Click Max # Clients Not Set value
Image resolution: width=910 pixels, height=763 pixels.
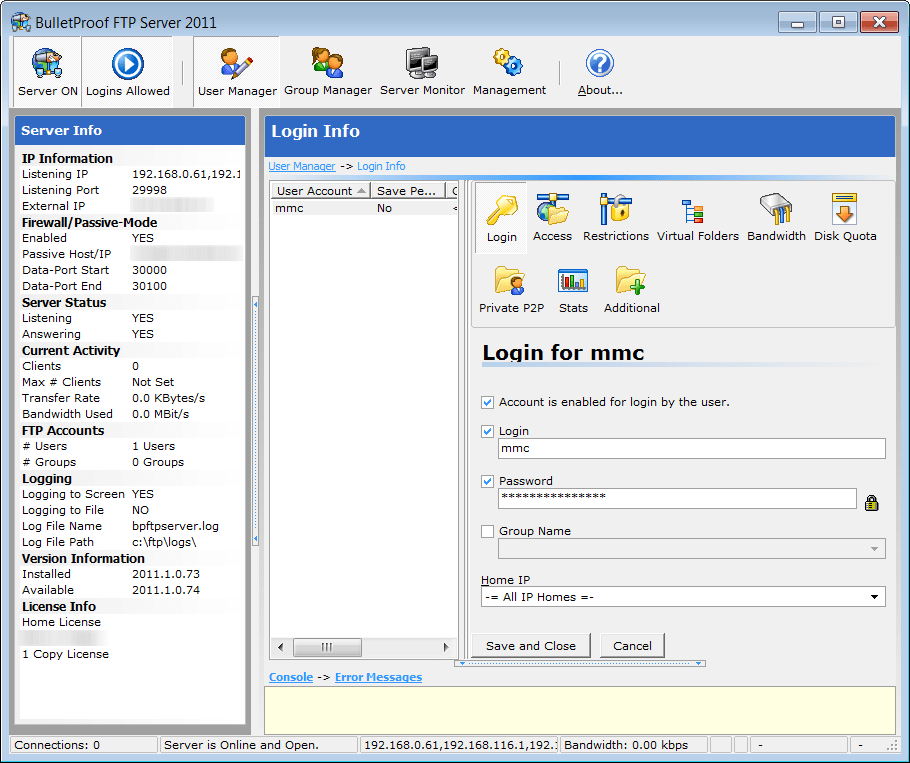coord(153,382)
